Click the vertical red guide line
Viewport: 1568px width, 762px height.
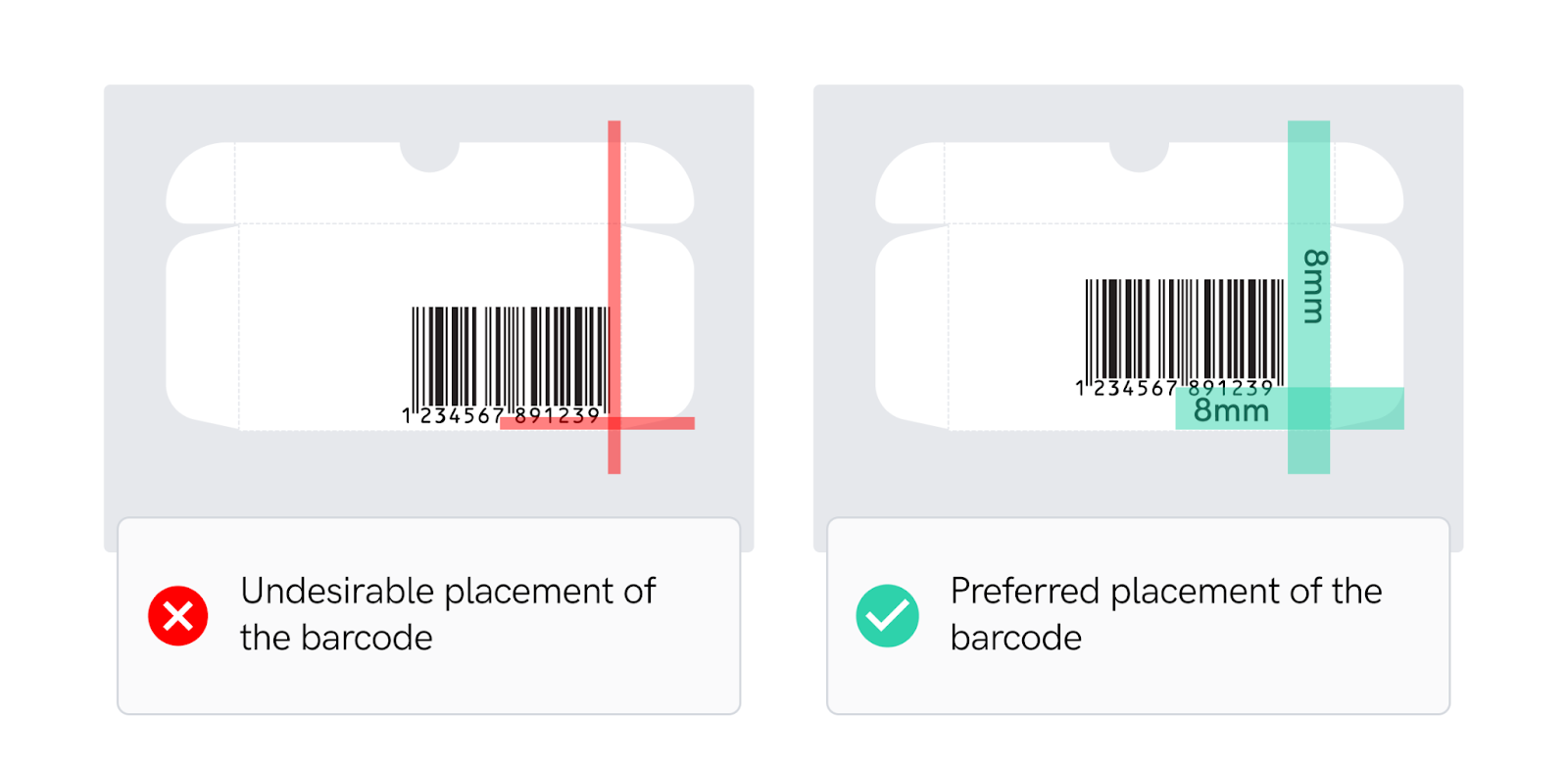(x=613, y=297)
